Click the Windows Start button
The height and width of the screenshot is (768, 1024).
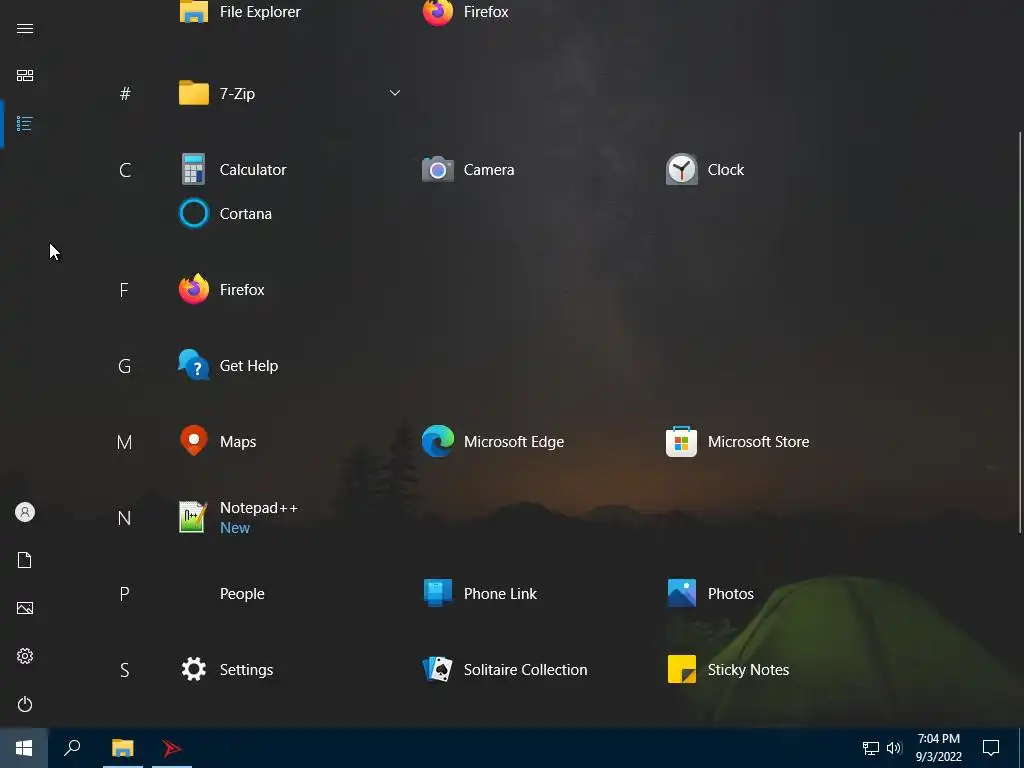24,748
